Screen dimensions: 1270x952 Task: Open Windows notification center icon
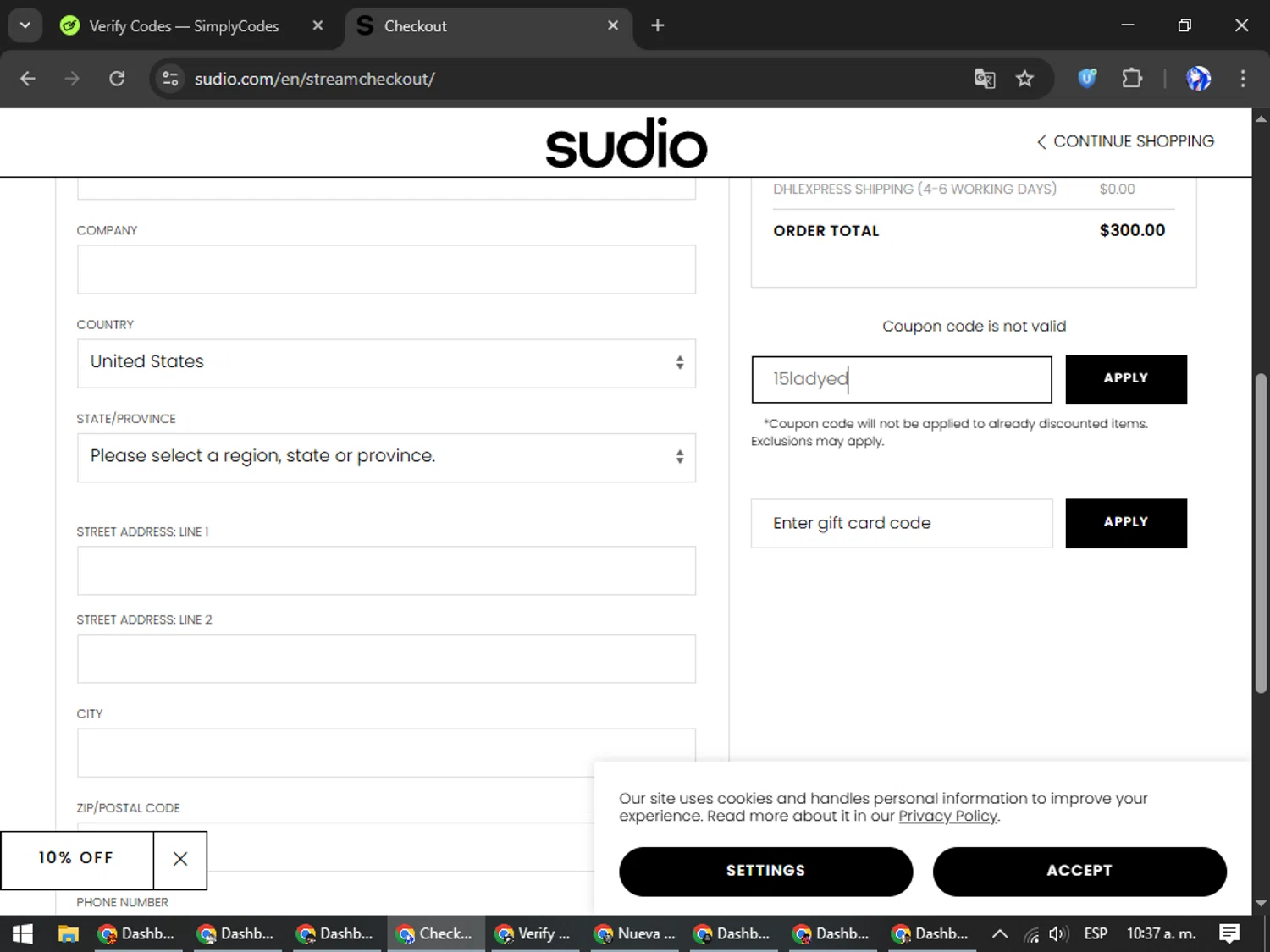tap(1229, 933)
